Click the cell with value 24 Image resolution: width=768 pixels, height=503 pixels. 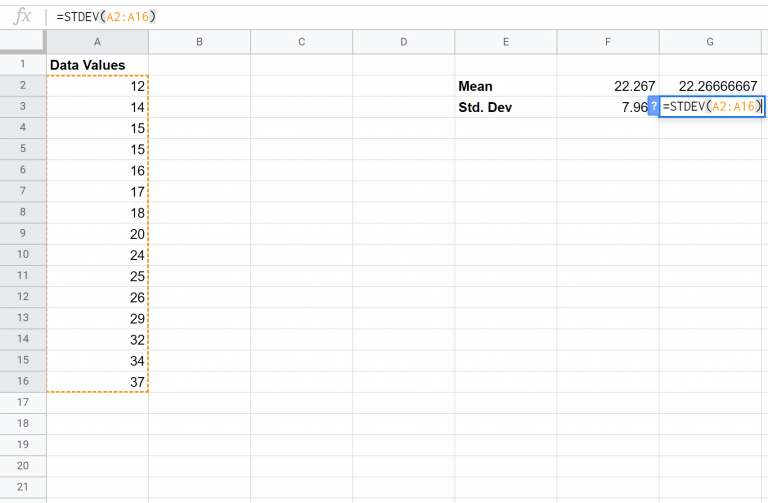click(x=97, y=254)
